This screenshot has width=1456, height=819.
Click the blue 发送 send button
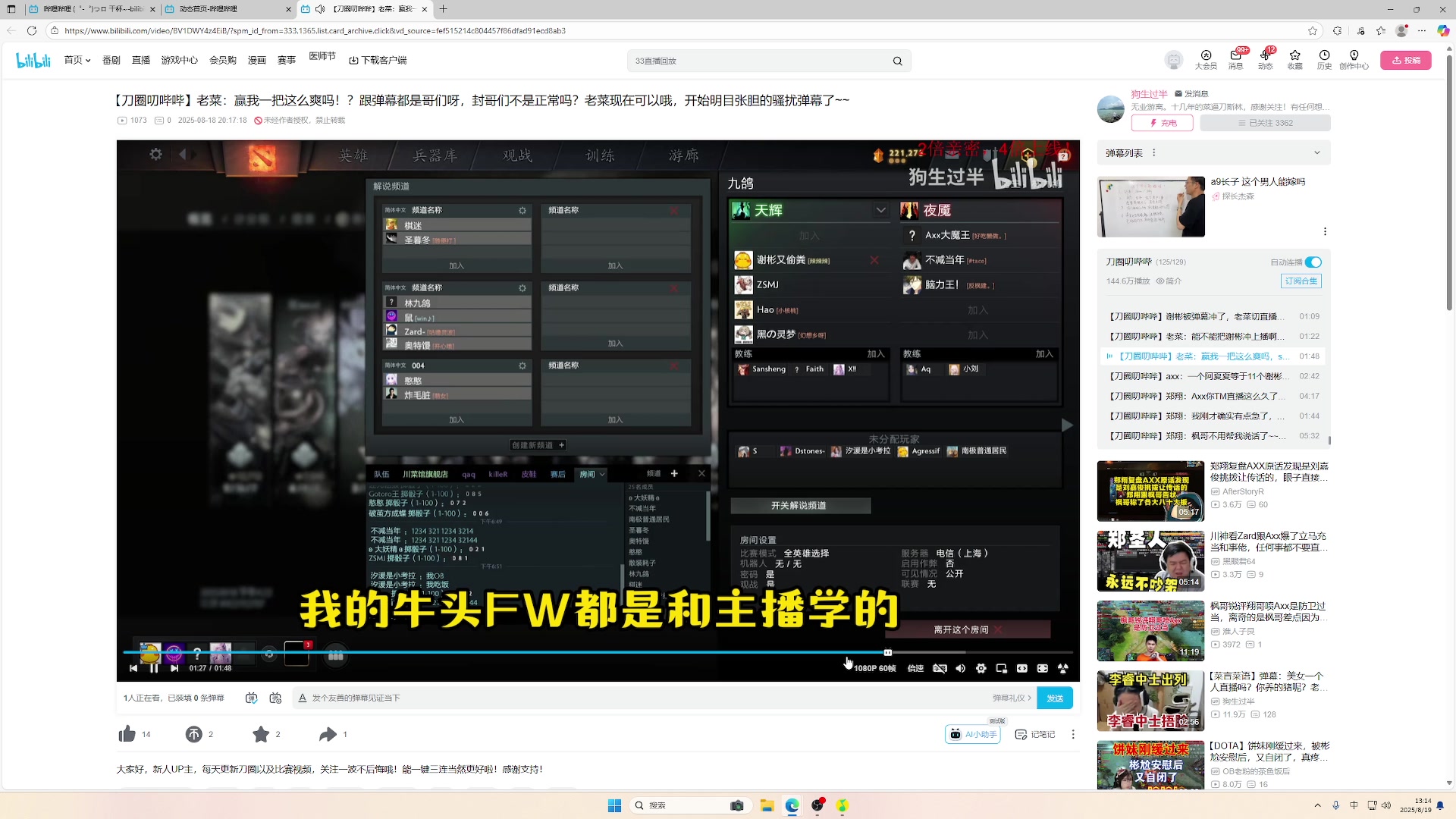(x=1055, y=698)
